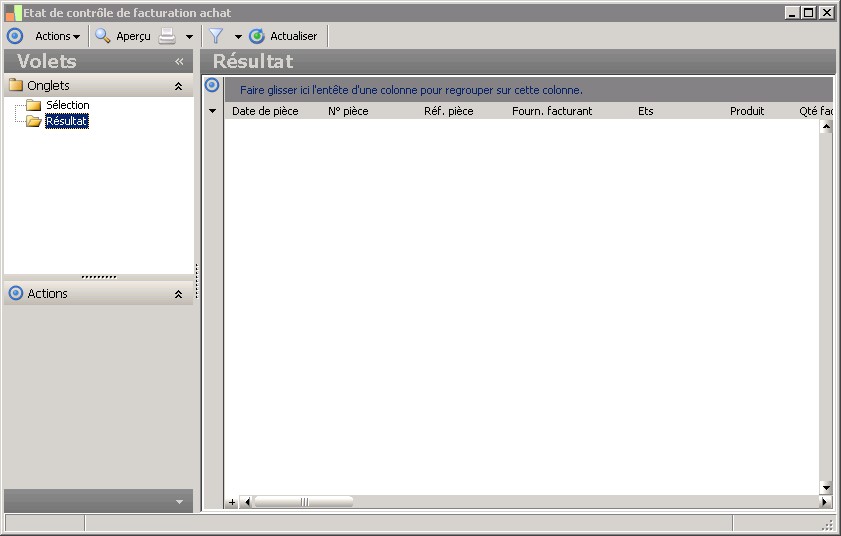
Task: Click the Actualiser refresh icon
Action: point(257,36)
